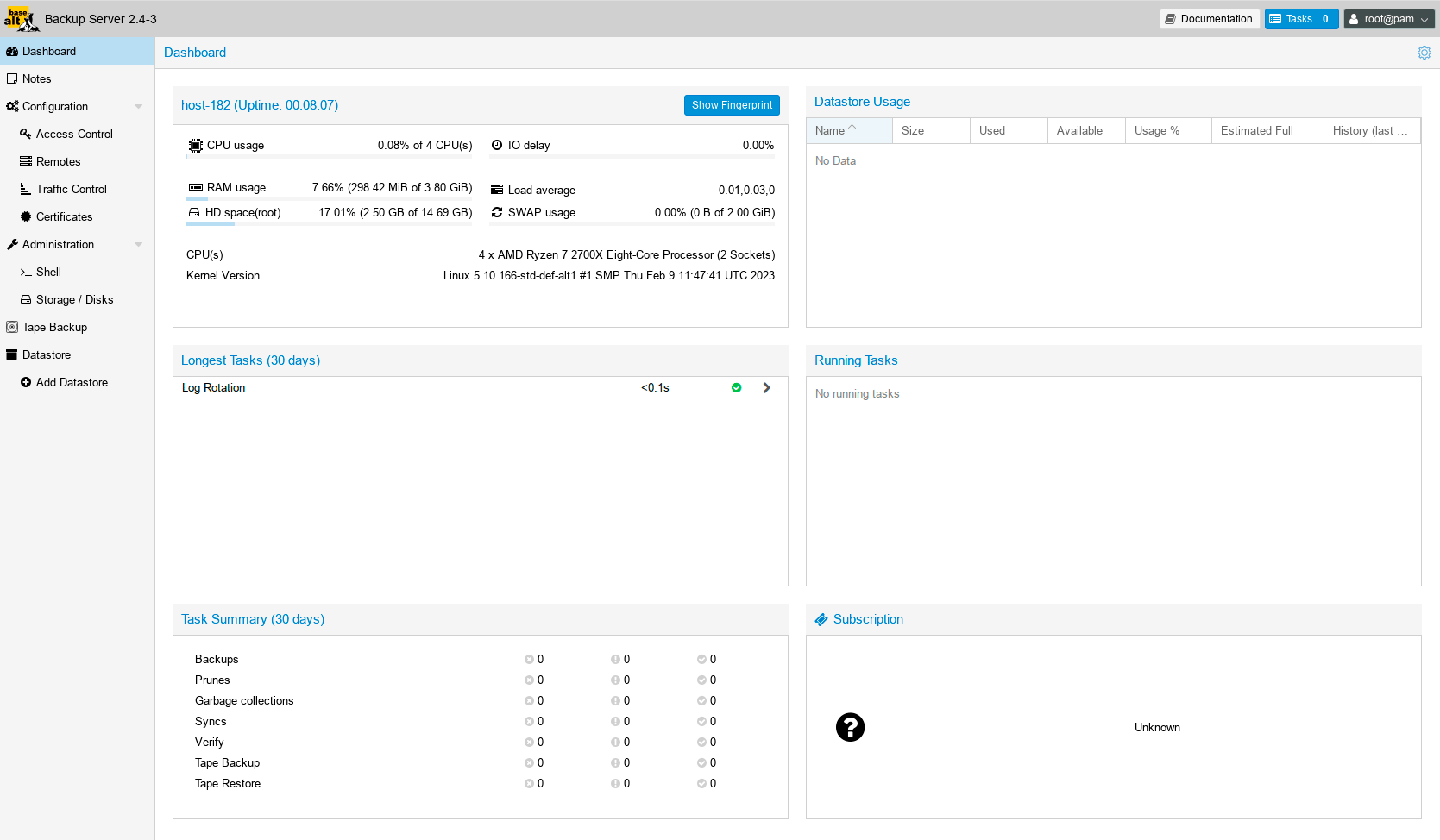The image size is (1440, 840).
Task: Open the root@pam user dropdown
Action: coord(1388,19)
